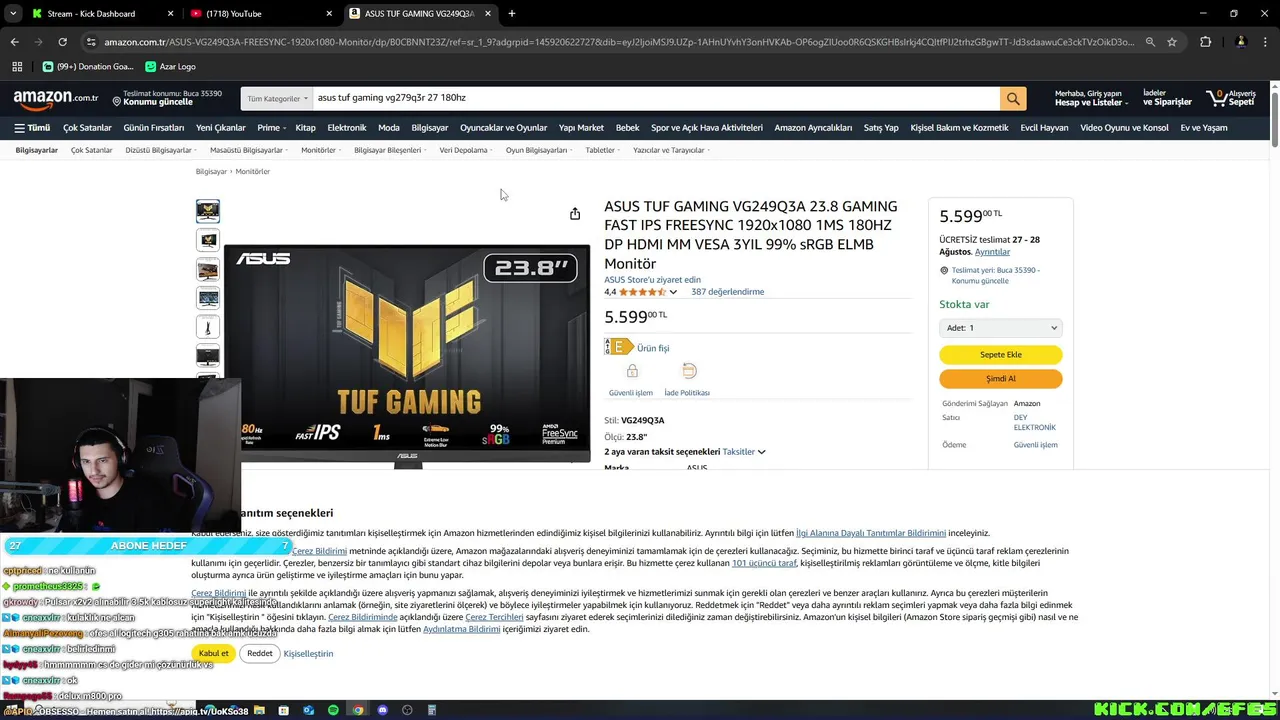The width and height of the screenshot is (1280, 720).
Task: Expand Monitörler subcategory menu
Action: pyautogui.click(x=321, y=150)
